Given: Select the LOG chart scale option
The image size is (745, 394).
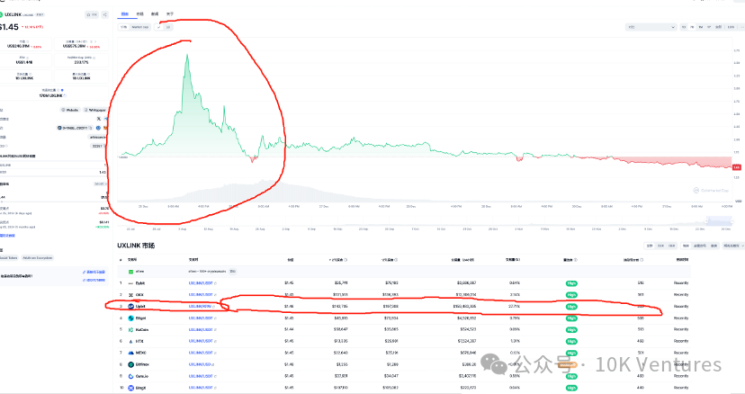Looking at the screenshot, I should click(x=731, y=27).
